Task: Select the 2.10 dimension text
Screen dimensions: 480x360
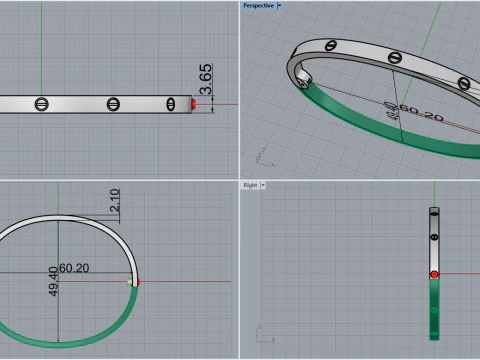Action: (114, 200)
